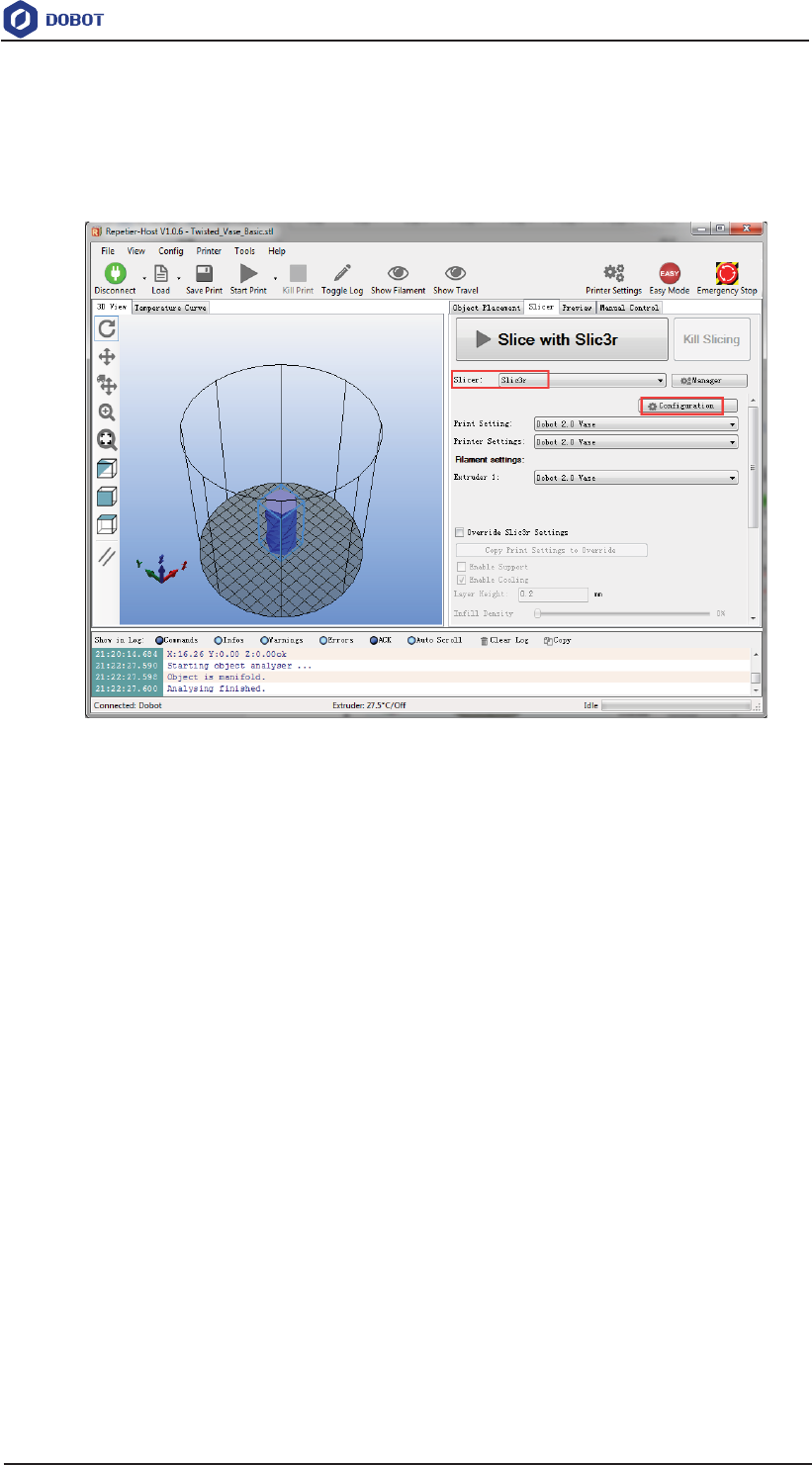
Task: Switch to top view cube icon
Action: pyautogui.click(x=107, y=524)
